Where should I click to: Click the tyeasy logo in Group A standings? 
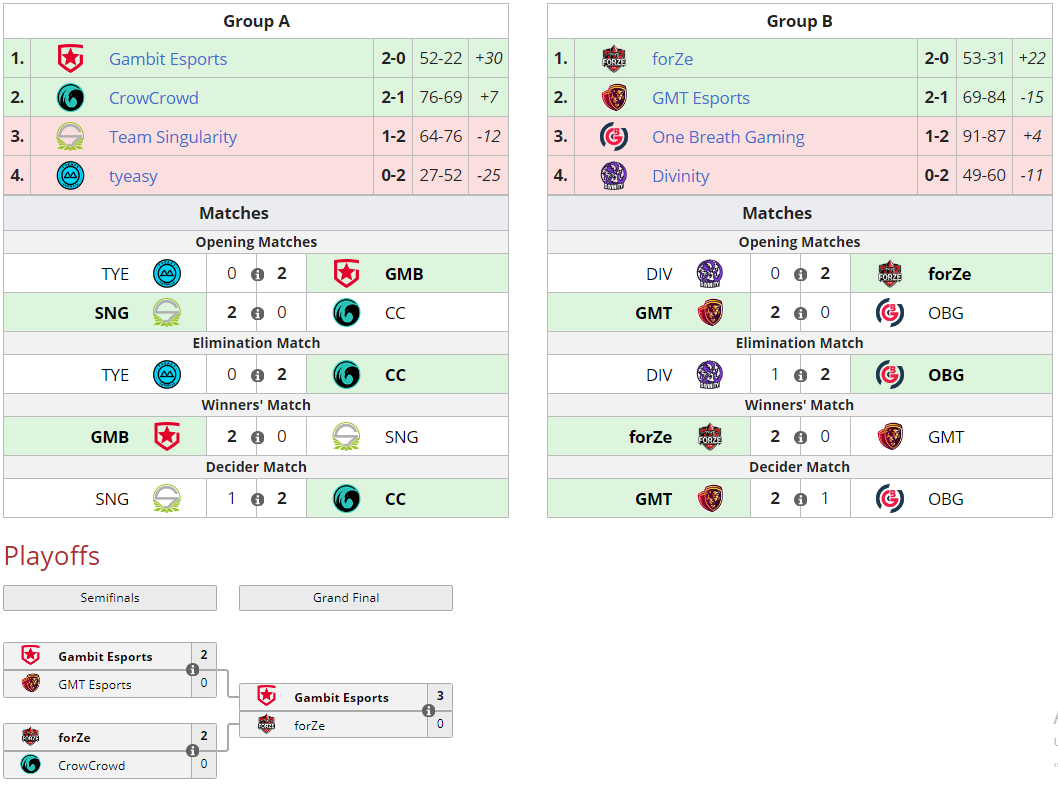pos(70,176)
